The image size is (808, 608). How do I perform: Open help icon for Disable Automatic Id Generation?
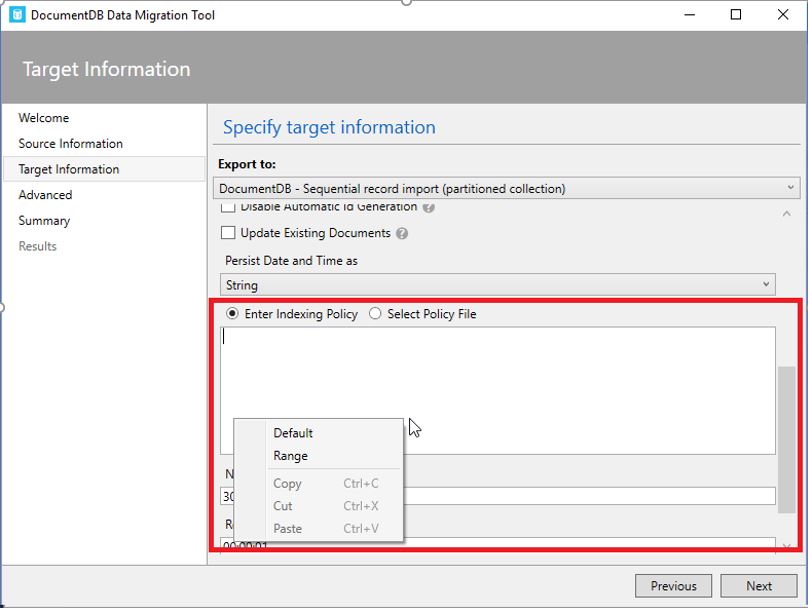click(428, 207)
